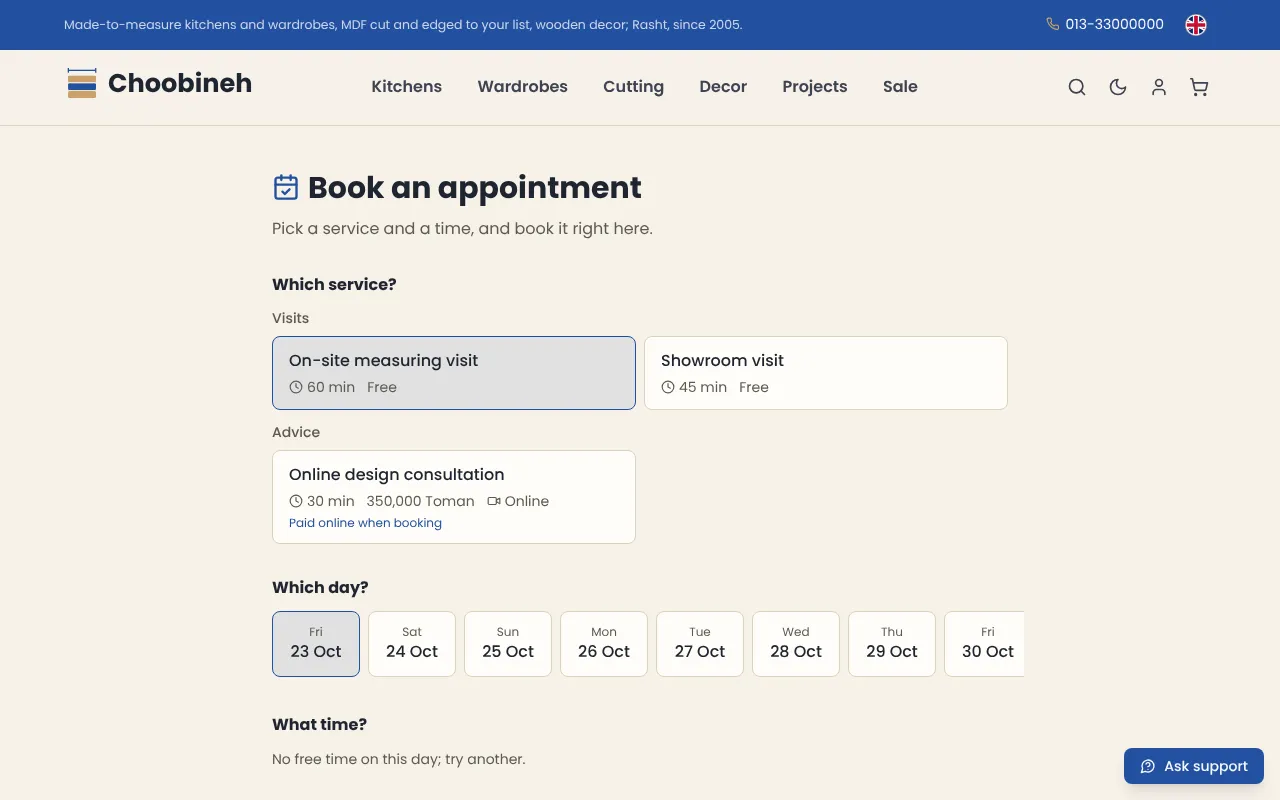Click the Choobineh logo icon
This screenshot has height=800, width=1280.
[82, 83]
